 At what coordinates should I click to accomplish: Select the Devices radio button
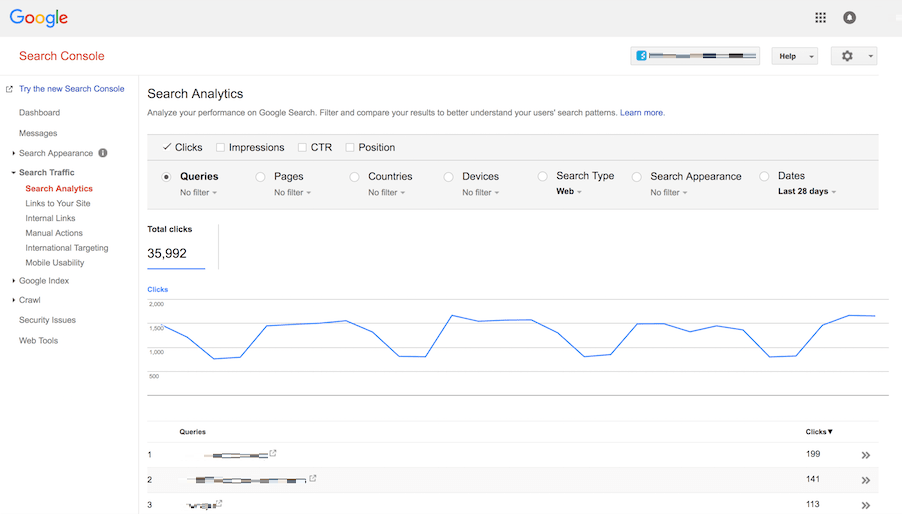tap(448, 177)
